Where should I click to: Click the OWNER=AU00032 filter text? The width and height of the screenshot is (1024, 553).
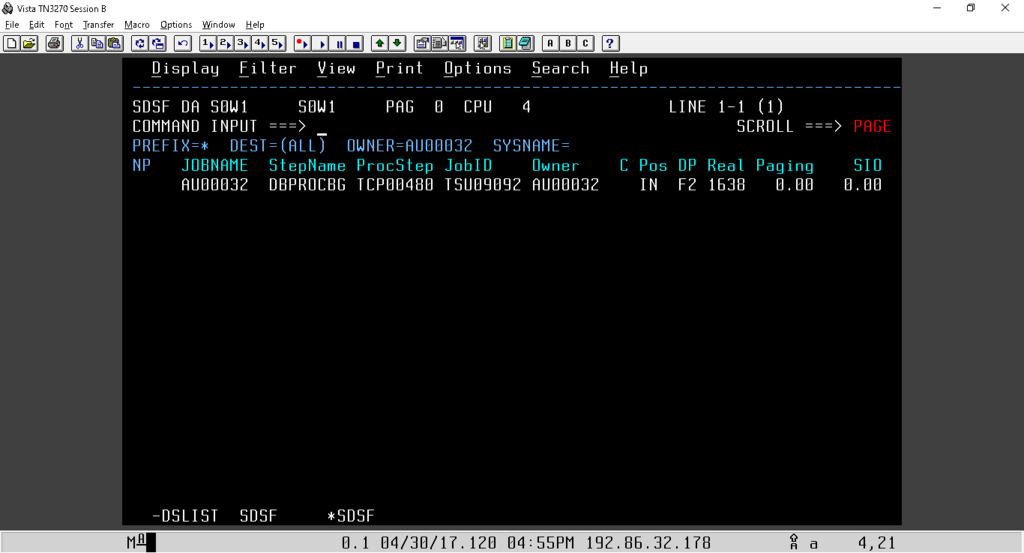[x=409, y=146]
